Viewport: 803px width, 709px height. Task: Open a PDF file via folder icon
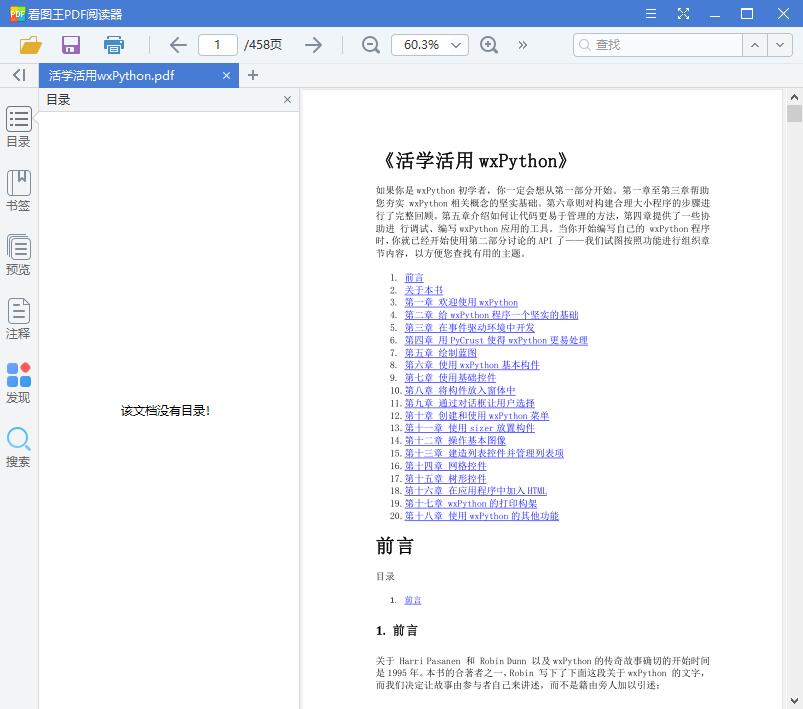tap(30, 45)
